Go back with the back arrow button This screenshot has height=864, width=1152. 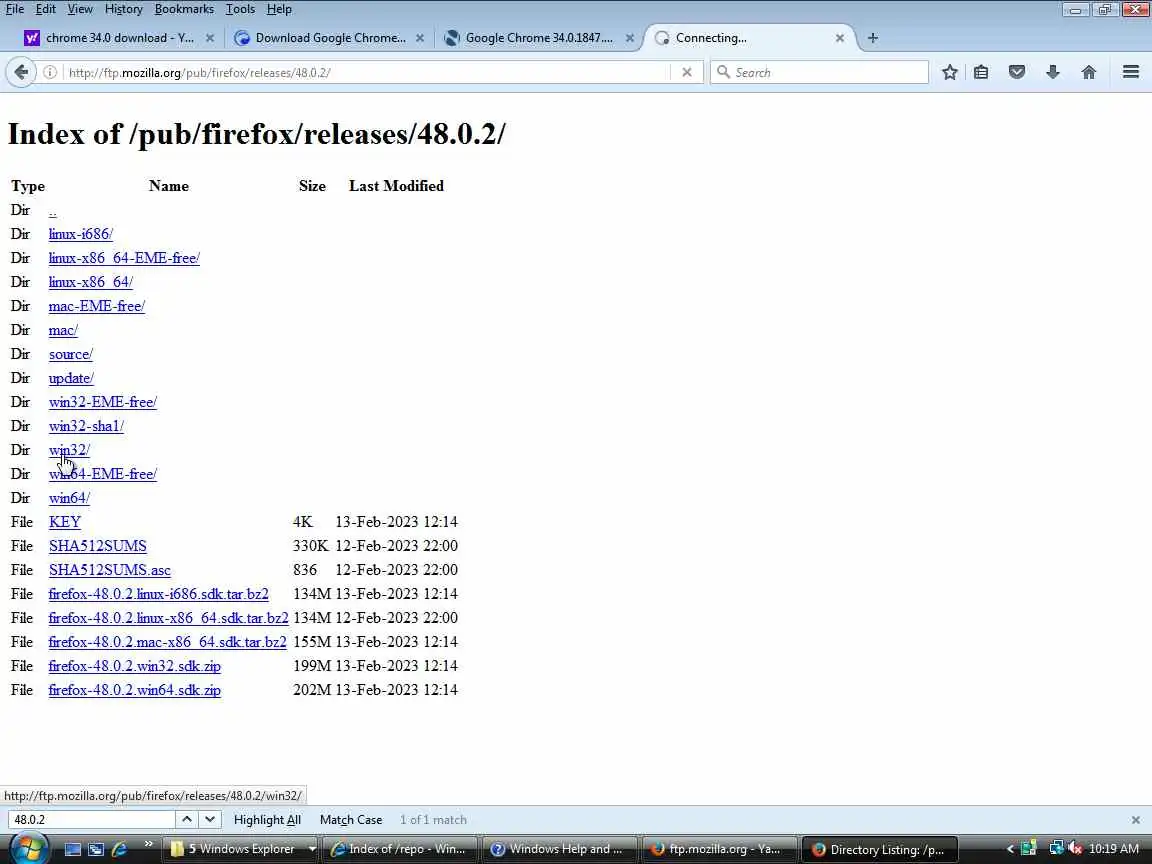[x=21, y=72]
